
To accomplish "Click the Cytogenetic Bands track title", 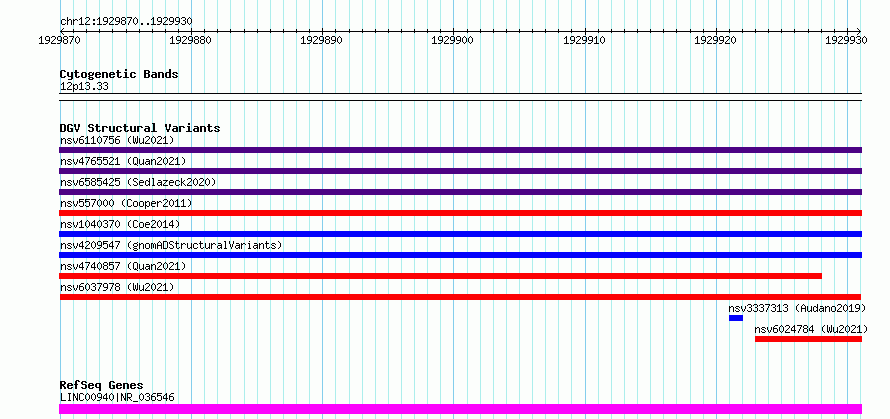I will [119, 74].
